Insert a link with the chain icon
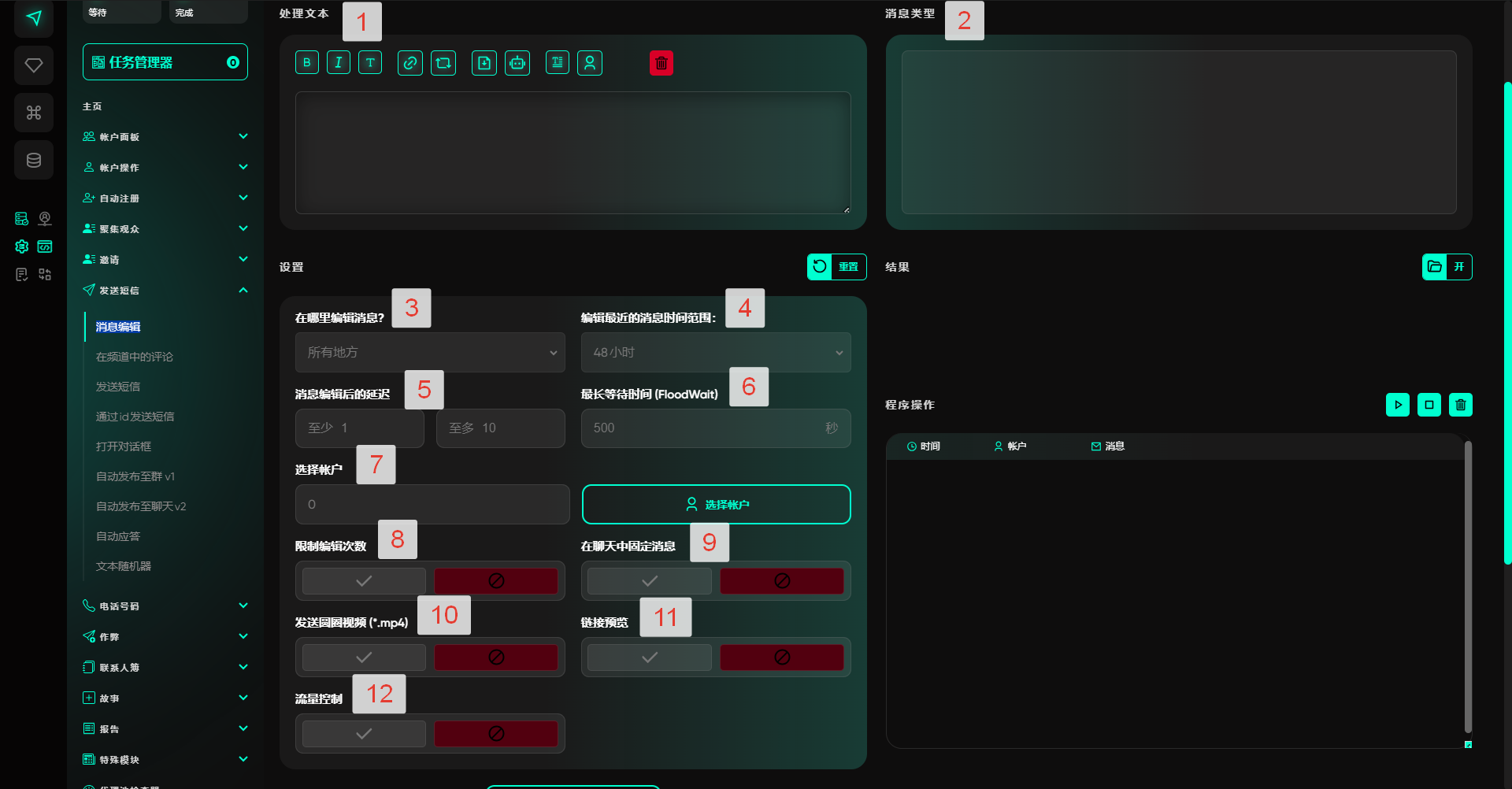This screenshot has width=1512, height=789. click(x=409, y=63)
